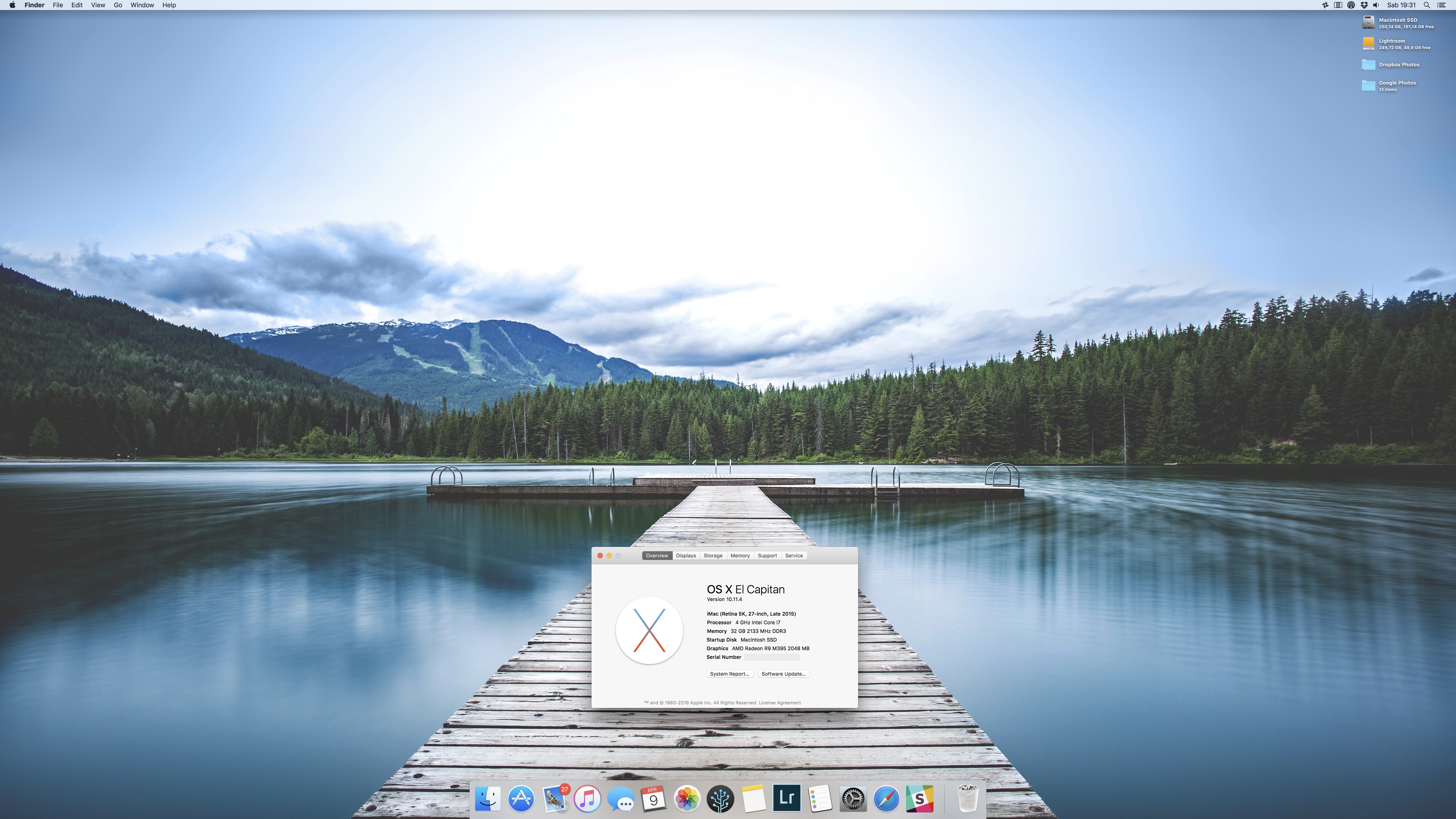Open Mail with 27 unread badge
Image resolution: width=1456 pixels, height=819 pixels.
pyautogui.click(x=554, y=799)
